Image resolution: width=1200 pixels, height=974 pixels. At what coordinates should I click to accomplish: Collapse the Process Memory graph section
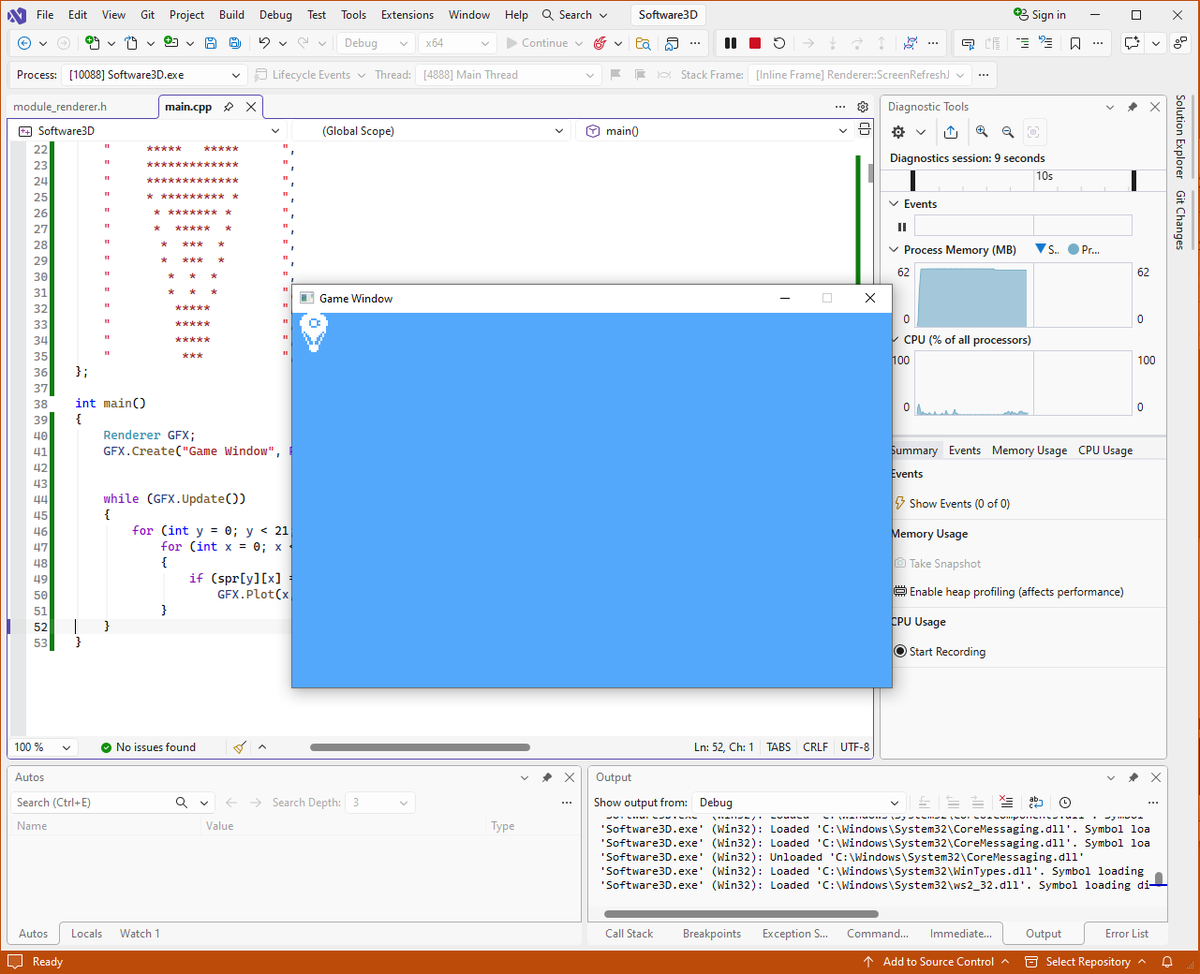click(x=894, y=250)
